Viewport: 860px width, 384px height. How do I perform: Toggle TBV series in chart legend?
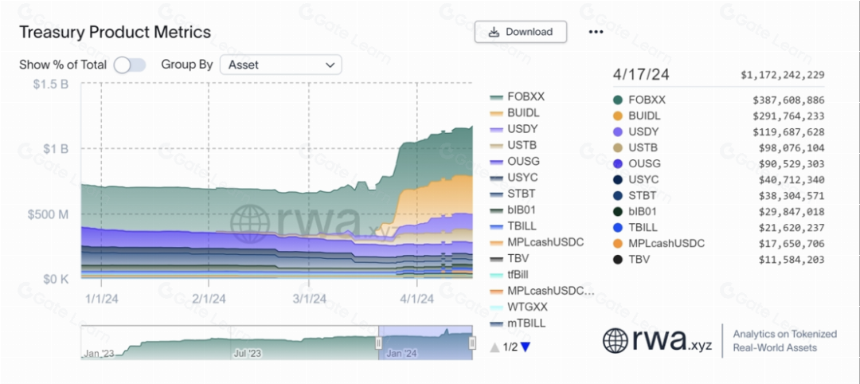click(510, 258)
